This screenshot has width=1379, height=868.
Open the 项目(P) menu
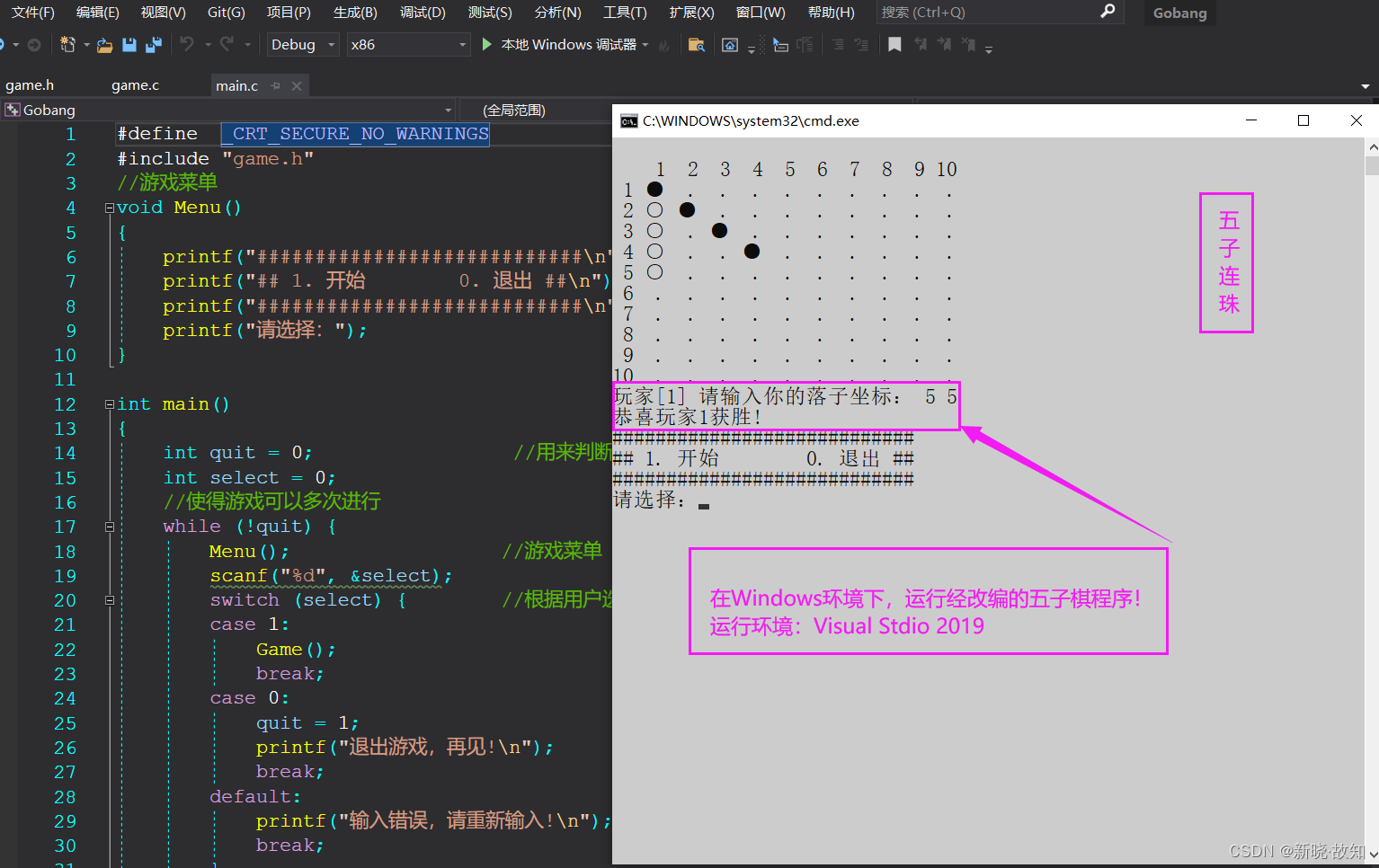(289, 12)
